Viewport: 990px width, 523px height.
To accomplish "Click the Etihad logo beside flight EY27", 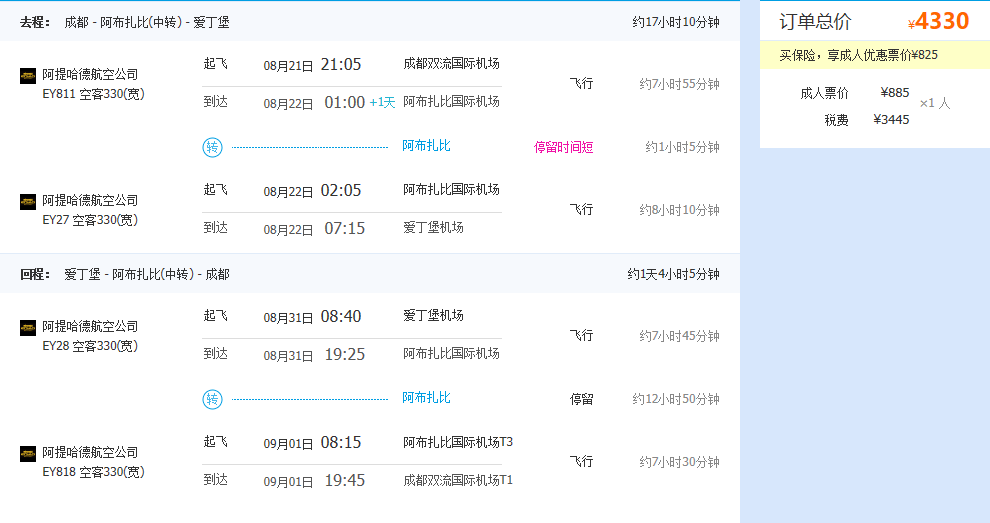I will point(28,202).
